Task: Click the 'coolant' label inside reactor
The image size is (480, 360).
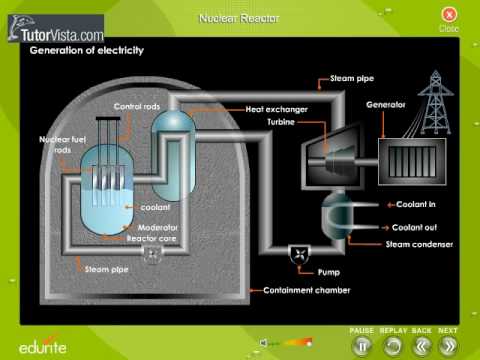Action: (155, 207)
